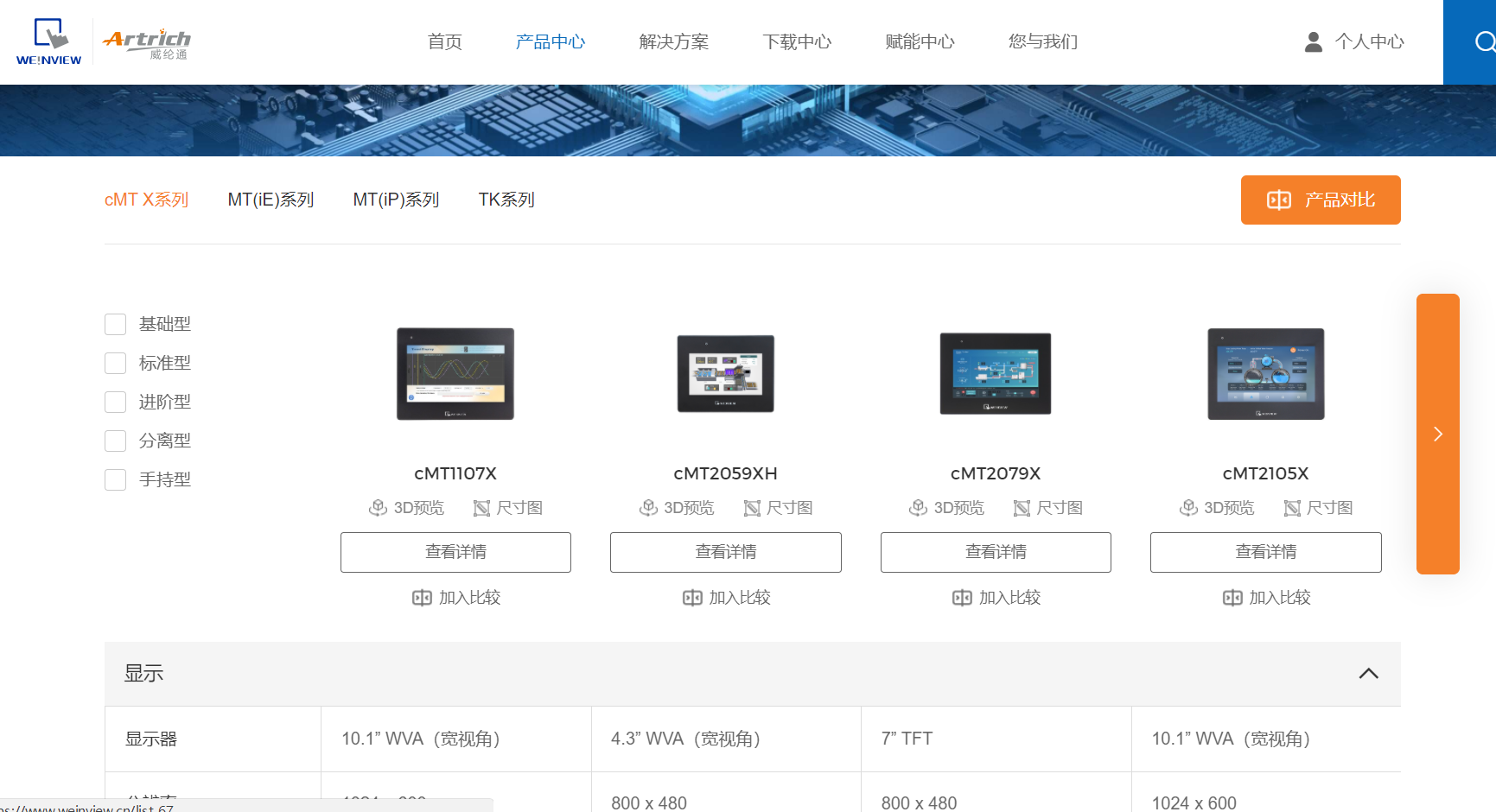This screenshot has height=812, width=1496.
Task: Open the 产品中心 navigation menu
Action: (551, 41)
